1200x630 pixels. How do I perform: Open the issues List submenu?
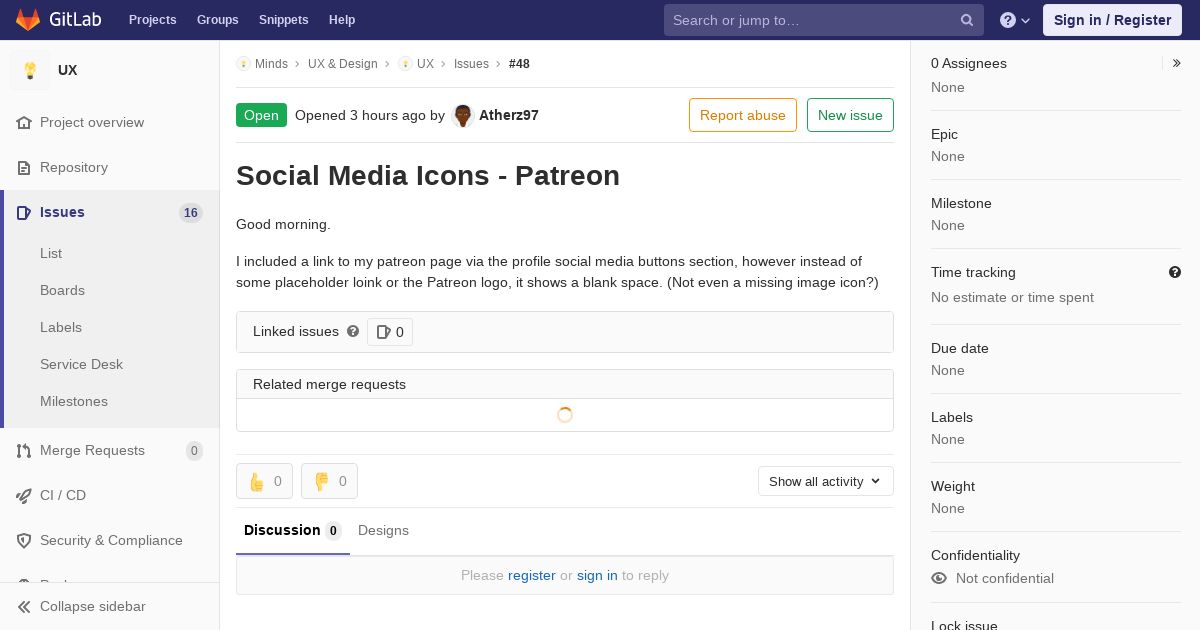[51, 253]
